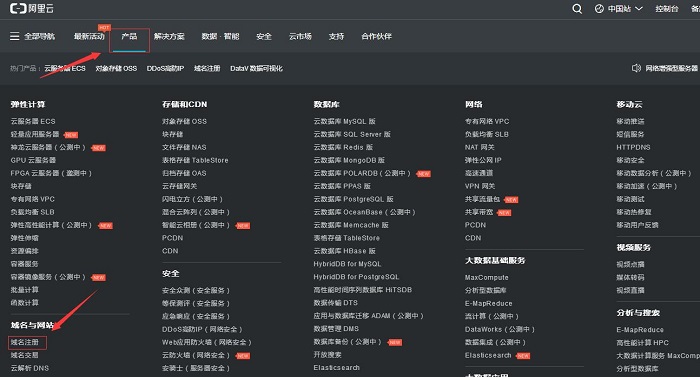Open MaxCompute link

[x=486, y=277]
